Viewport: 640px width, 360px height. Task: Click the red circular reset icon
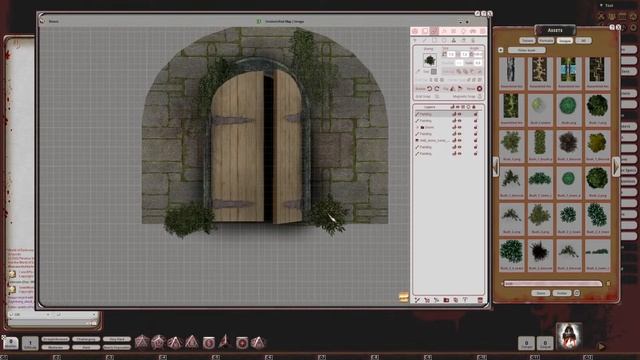point(480,89)
